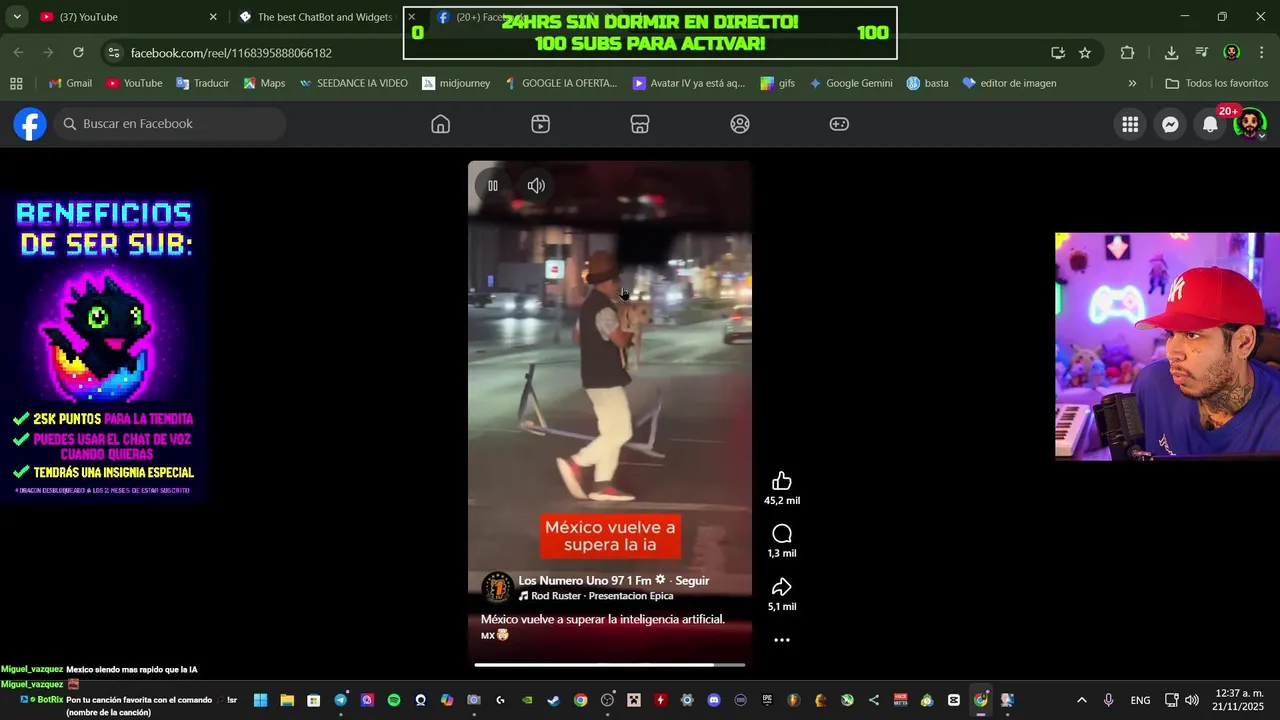Open the Chrome apps grid in bookmarks bar
This screenshot has width=1280, height=720.
[16, 83]
